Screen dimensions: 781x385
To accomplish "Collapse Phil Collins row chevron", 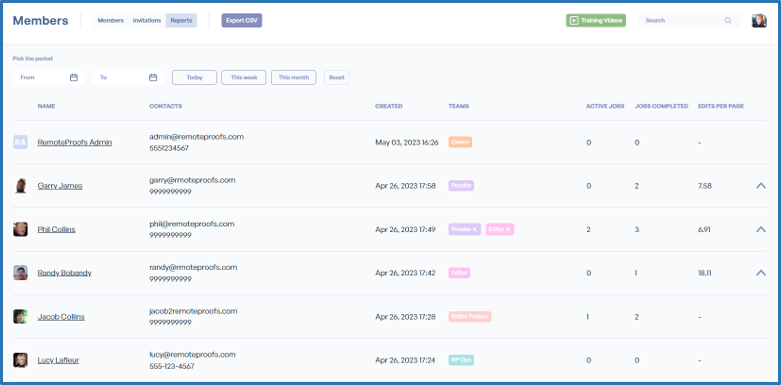I will 761,229.
